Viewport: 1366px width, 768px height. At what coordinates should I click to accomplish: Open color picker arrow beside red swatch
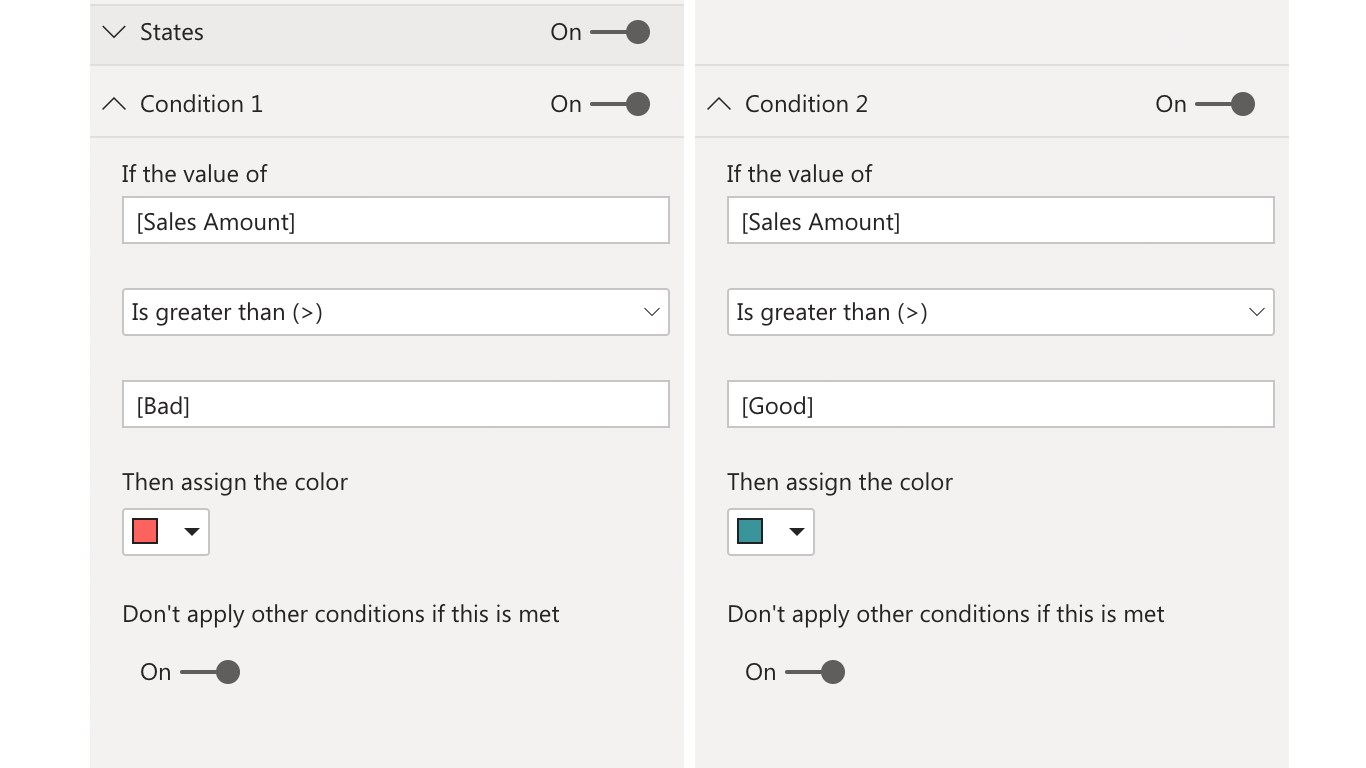[192, 532]
